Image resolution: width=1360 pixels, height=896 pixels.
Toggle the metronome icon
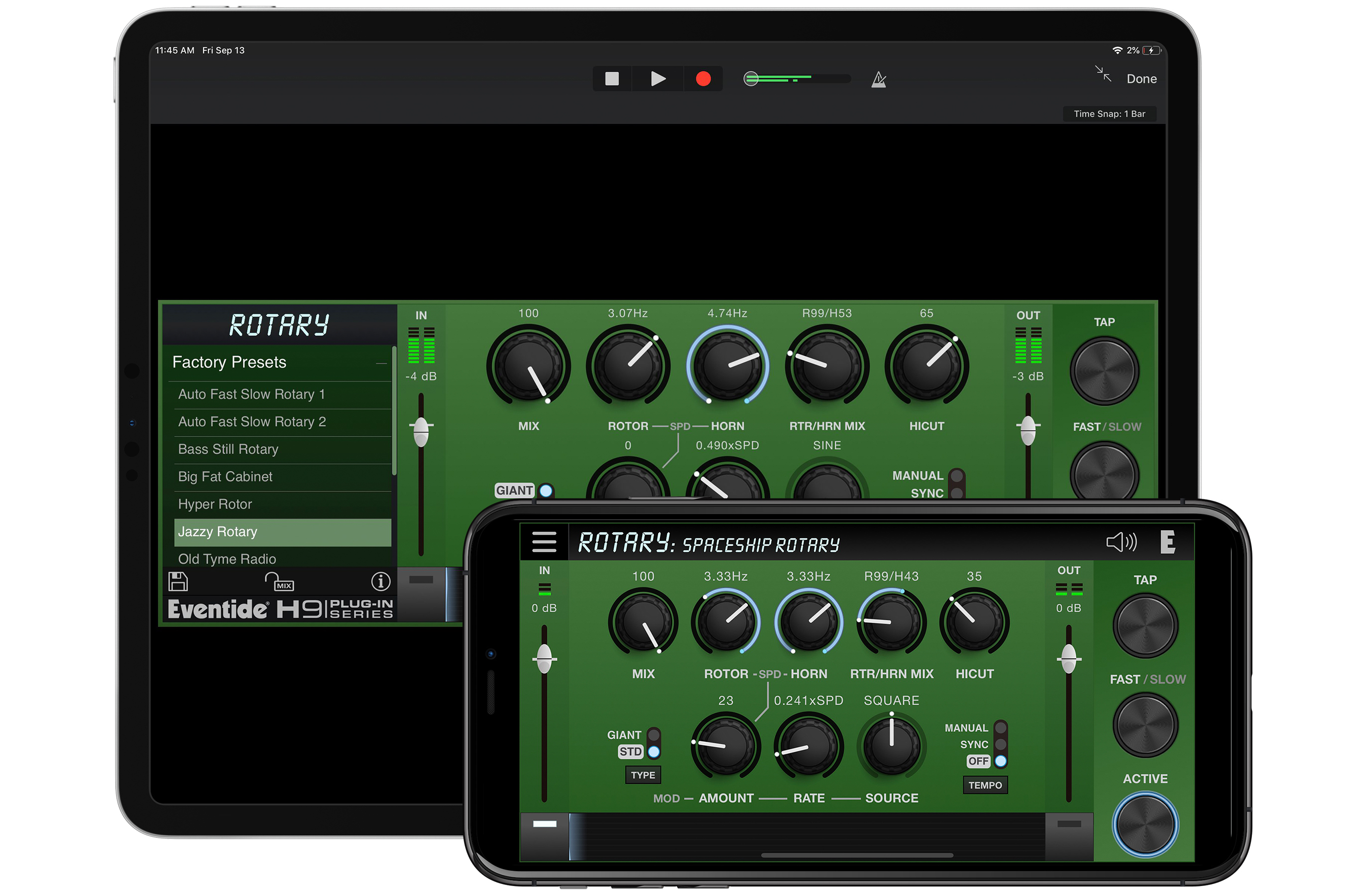tap(878, 80)
